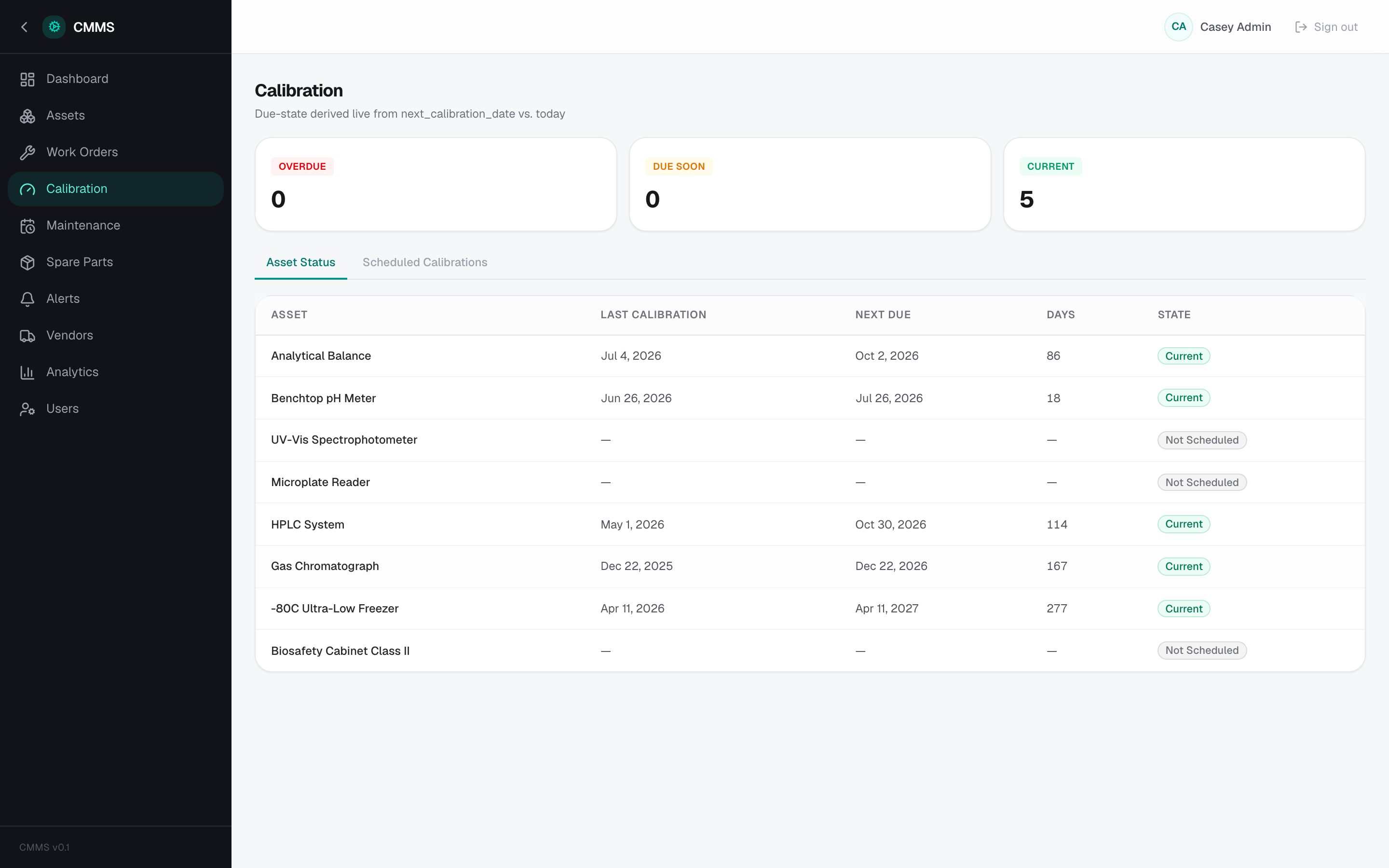Click the LAST CALIBRATION column header
1389x868 pixels.
[x=653, y=314]
